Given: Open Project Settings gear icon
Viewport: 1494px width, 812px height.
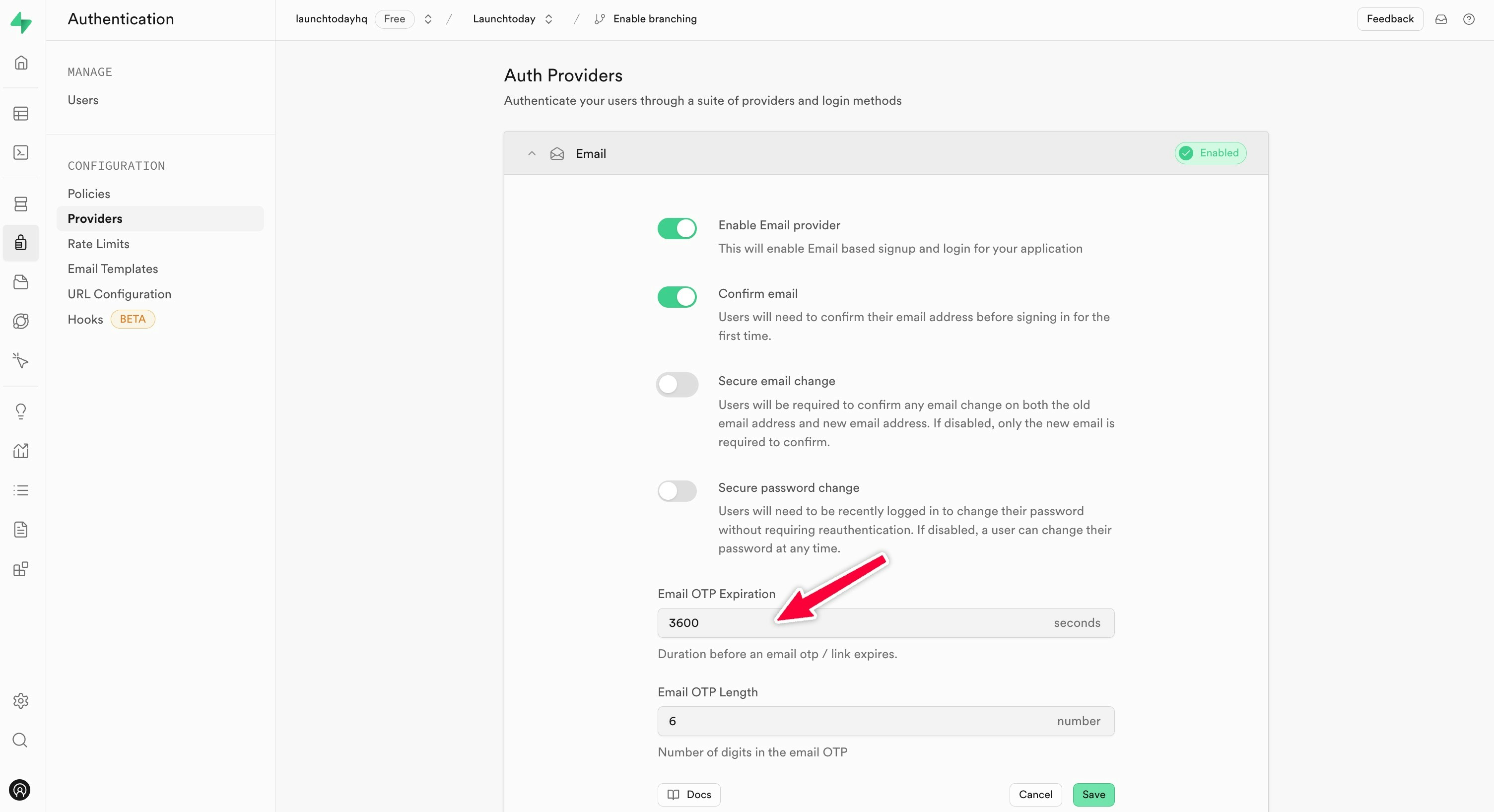Looking at the screenshot, I should [21, 700].
